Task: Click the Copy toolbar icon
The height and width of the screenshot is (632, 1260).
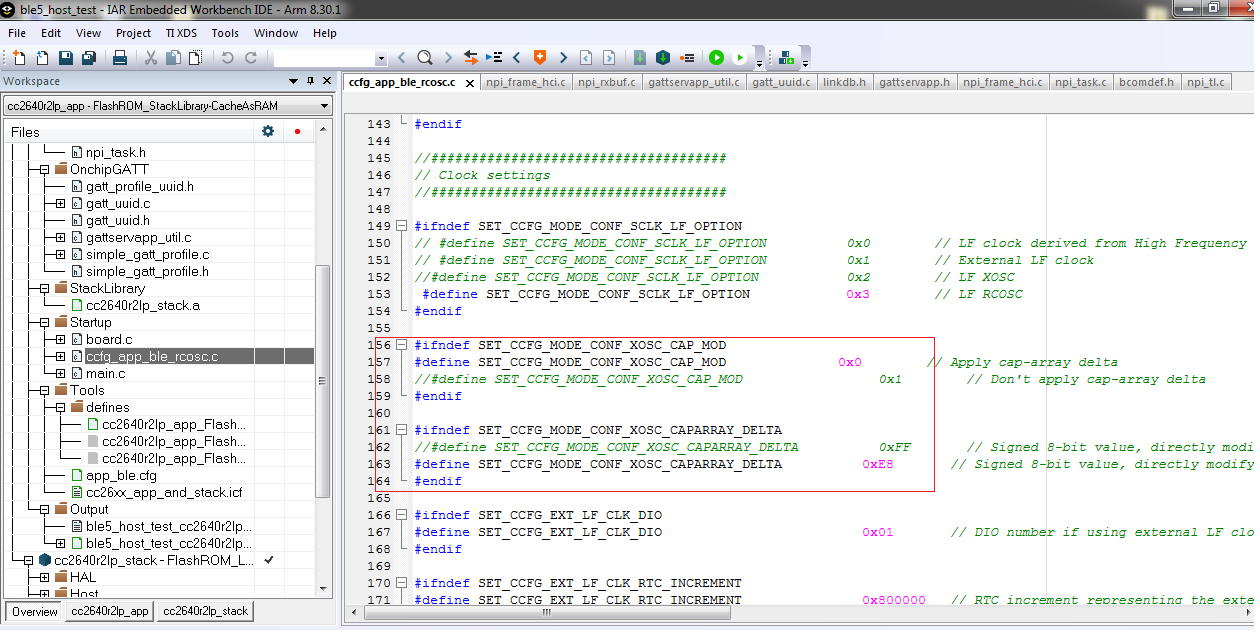Action: tap(172, 58)
